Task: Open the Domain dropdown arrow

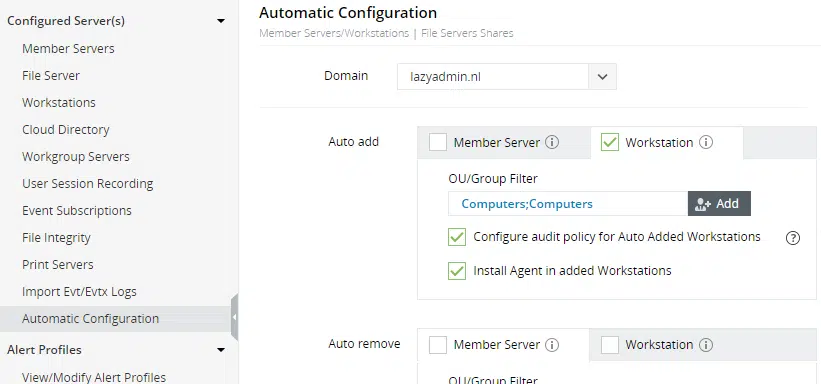Action: click(x=603, y=76)
